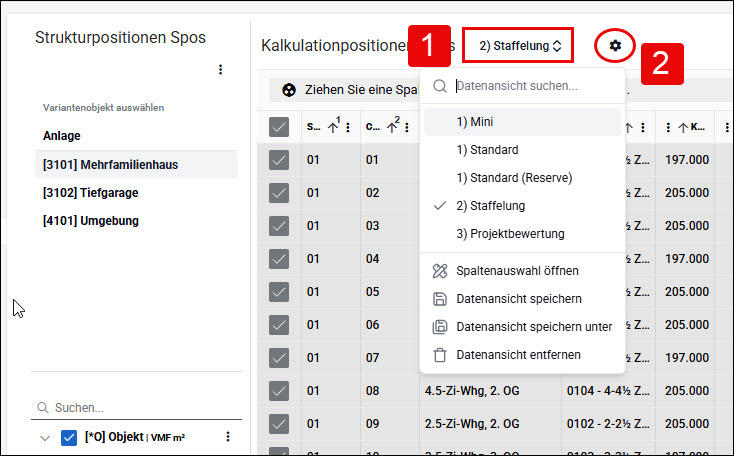The height and width of the screenshot is (456, 734).
Task: Open the settings gear icon
Action: click(x=615, y=45)
